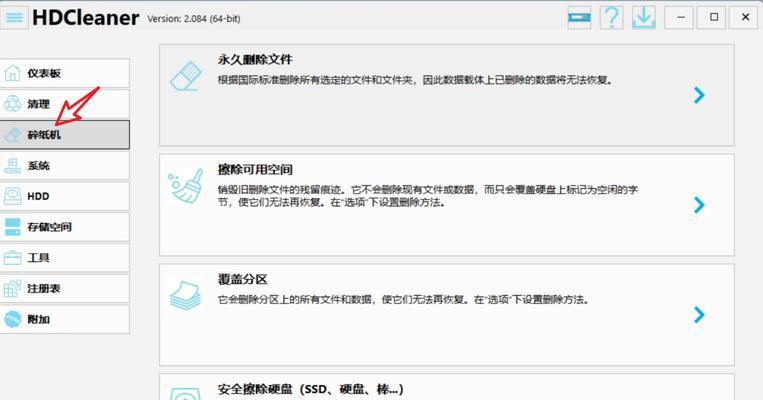The height and width of the screenshot is (400, 763).
Task: Select the 碎纸机 sidebar section
Action: (x=64, y=135)
